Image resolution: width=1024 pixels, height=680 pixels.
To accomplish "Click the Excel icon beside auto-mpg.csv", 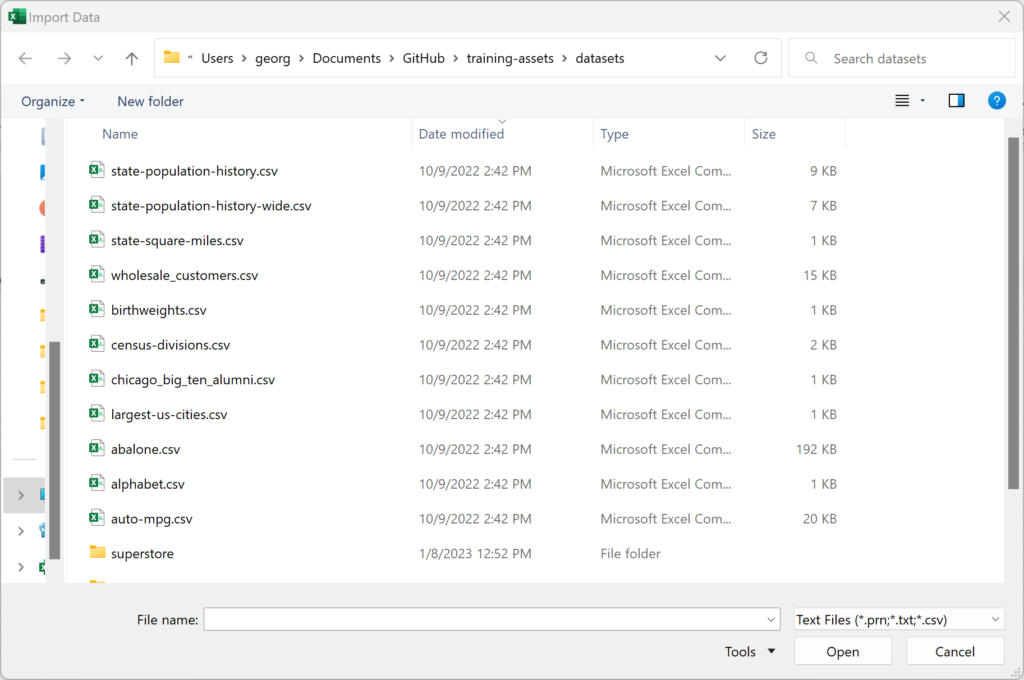I will coord(96,519).
